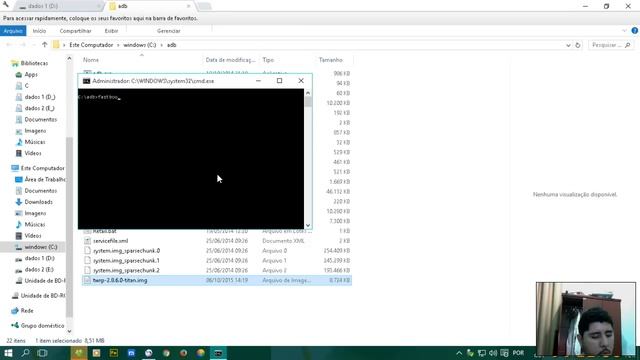
Task: Open Área de Trabalho in navigation pane
Action: 44,180
